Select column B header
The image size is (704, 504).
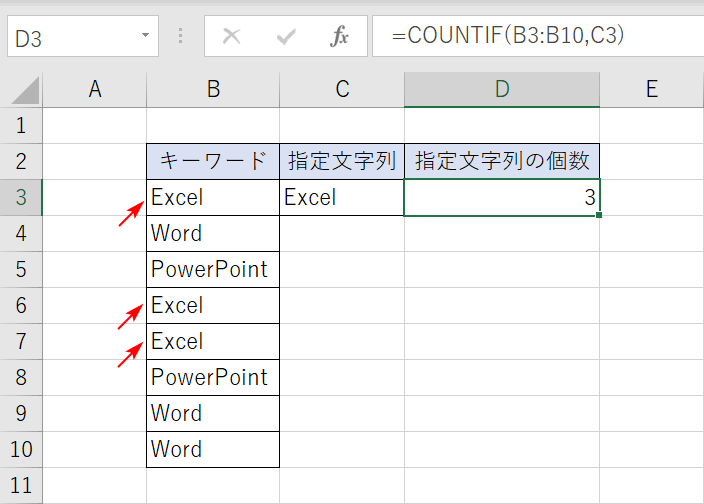pos(213,89)
